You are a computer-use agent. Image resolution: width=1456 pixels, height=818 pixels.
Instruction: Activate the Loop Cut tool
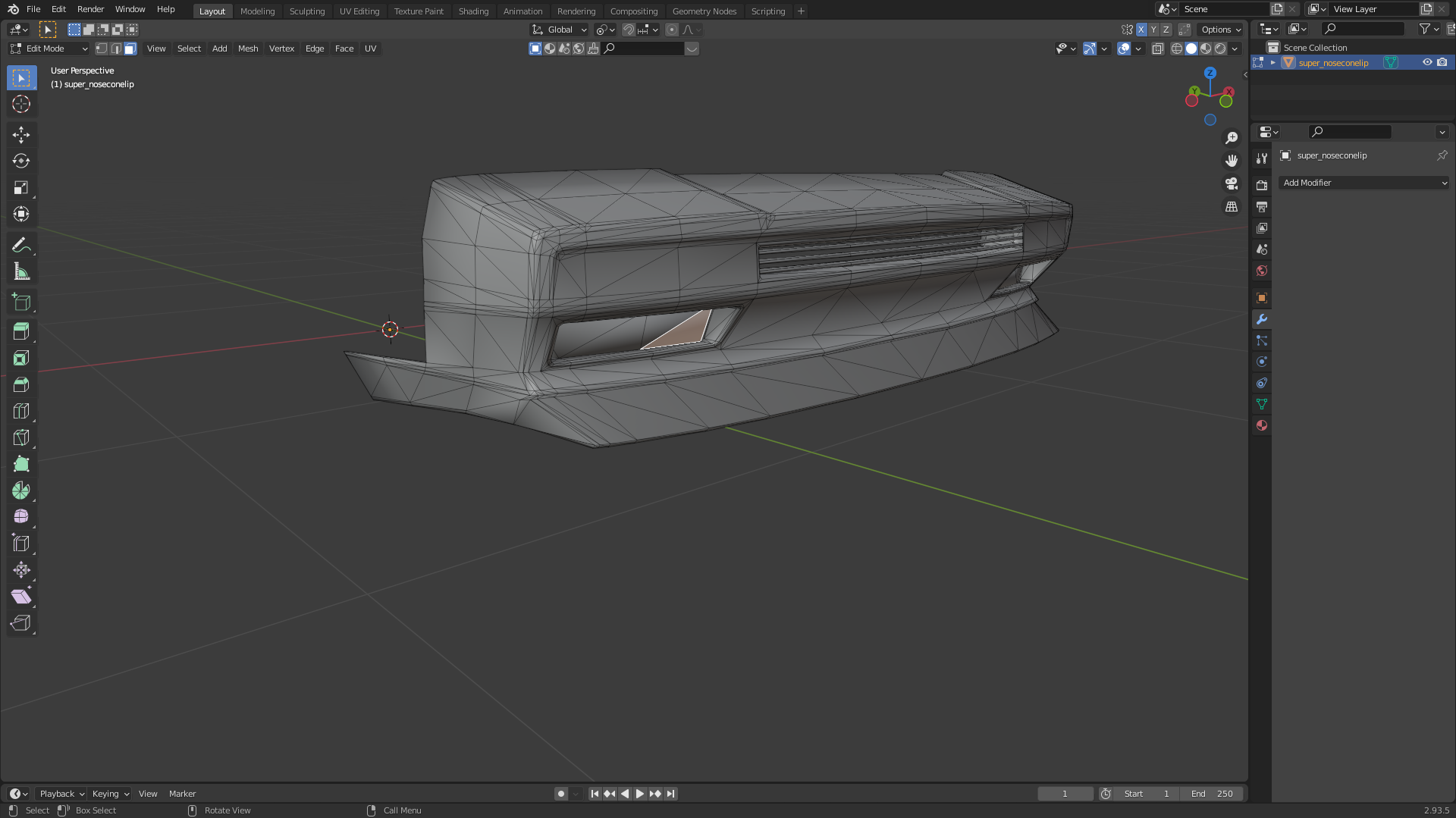tap(21, 411)
